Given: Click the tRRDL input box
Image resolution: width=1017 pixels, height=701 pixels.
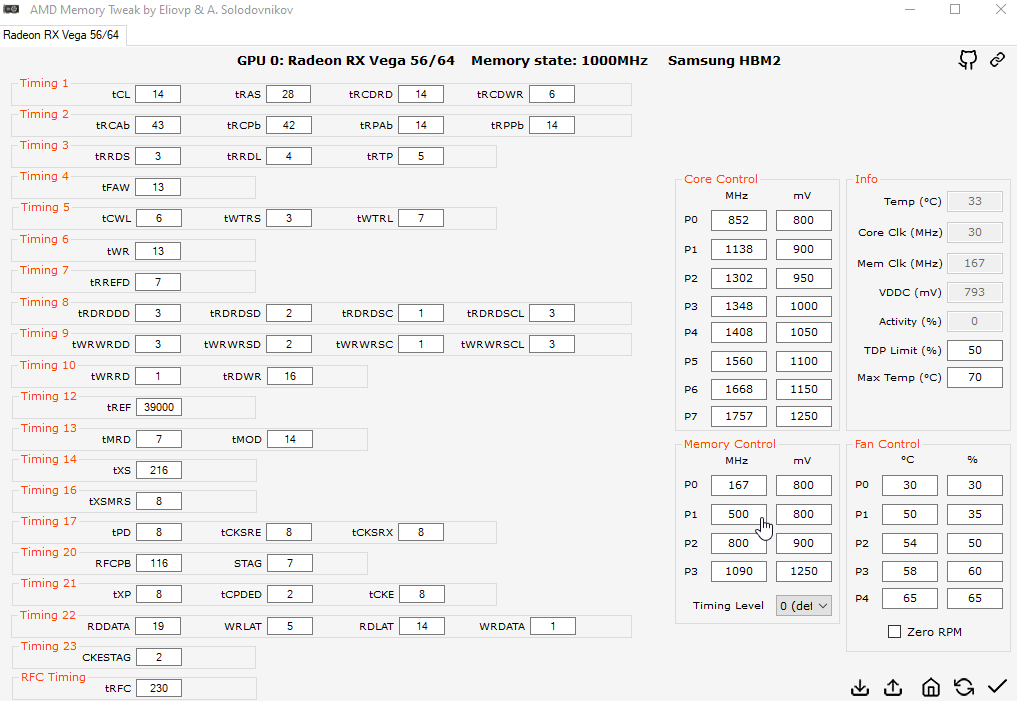Looking at the screenshot, I should tap(289, 156).
